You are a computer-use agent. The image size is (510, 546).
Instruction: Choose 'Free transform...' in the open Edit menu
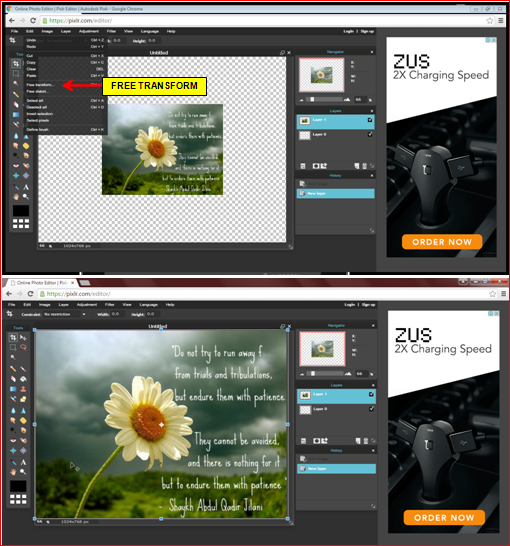(x=40, y=85)
